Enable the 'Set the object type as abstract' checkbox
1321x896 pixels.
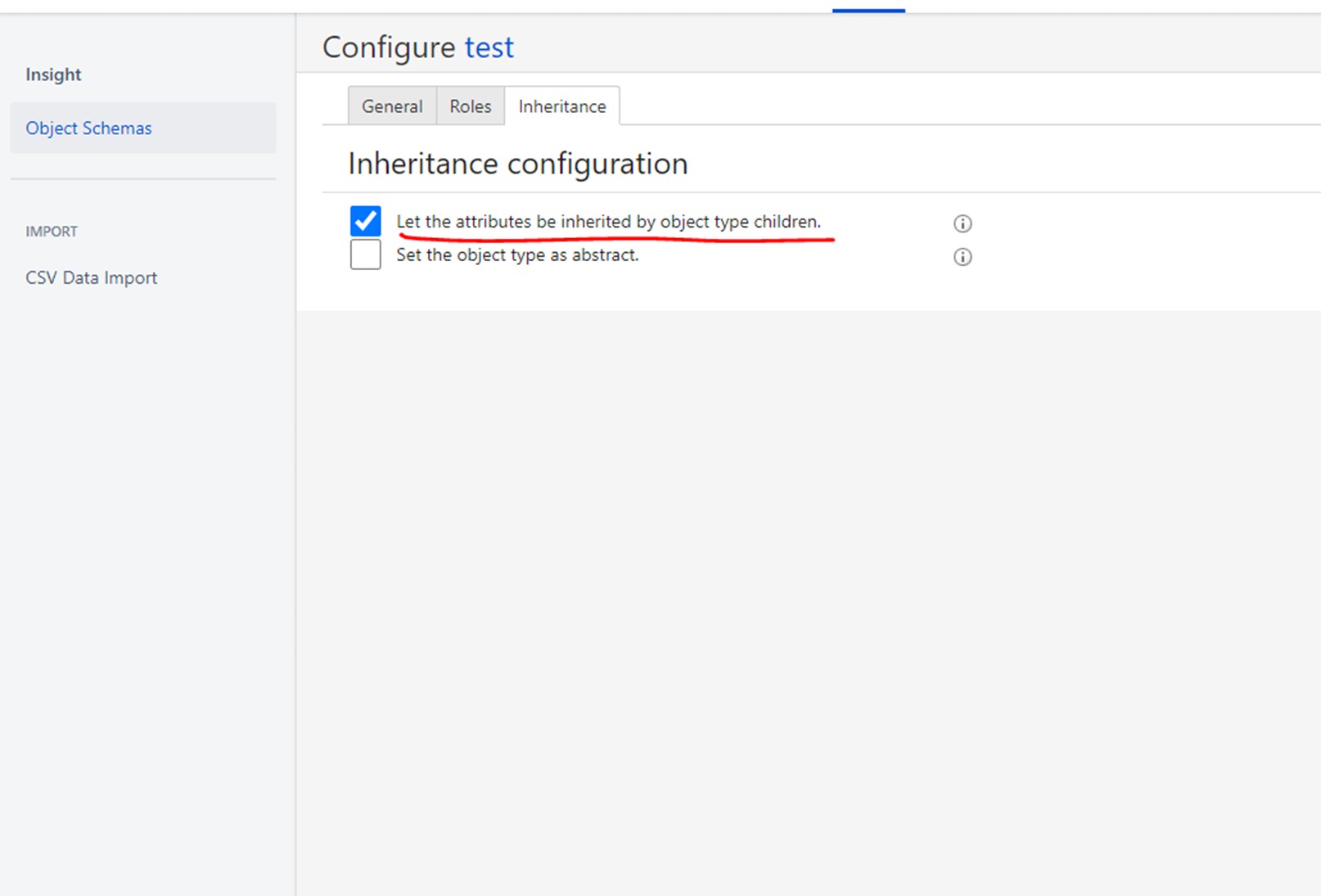coord(365,254)
